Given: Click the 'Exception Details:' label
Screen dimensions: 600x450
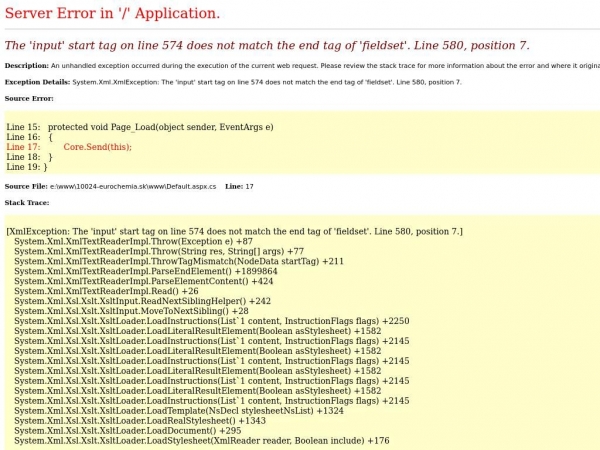Looking at the screenshot, I should [x=38, y=81].
